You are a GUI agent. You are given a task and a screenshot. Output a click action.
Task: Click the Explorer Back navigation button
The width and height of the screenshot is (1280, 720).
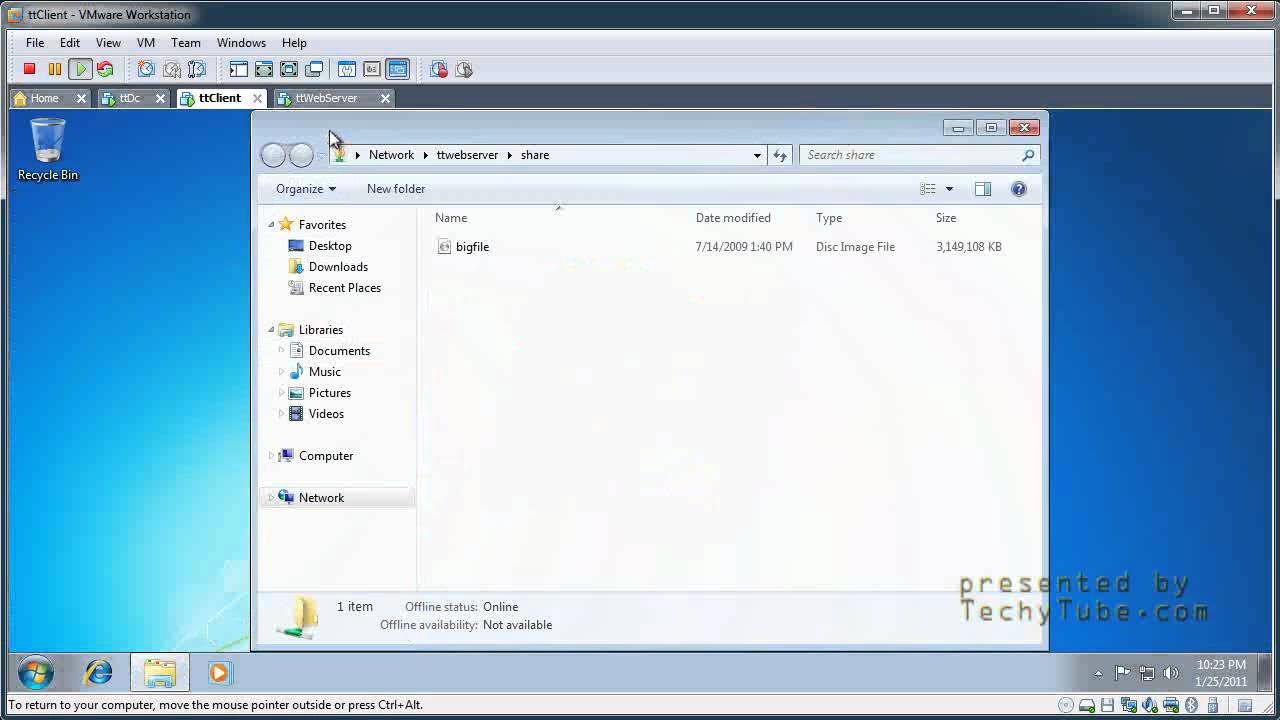273,155
